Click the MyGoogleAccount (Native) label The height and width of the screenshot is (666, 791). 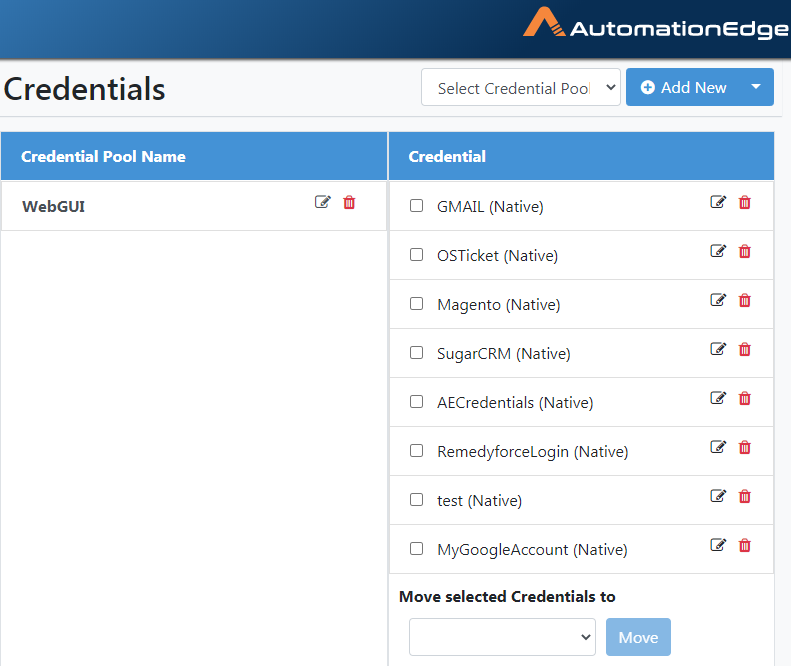coord(532,549)
